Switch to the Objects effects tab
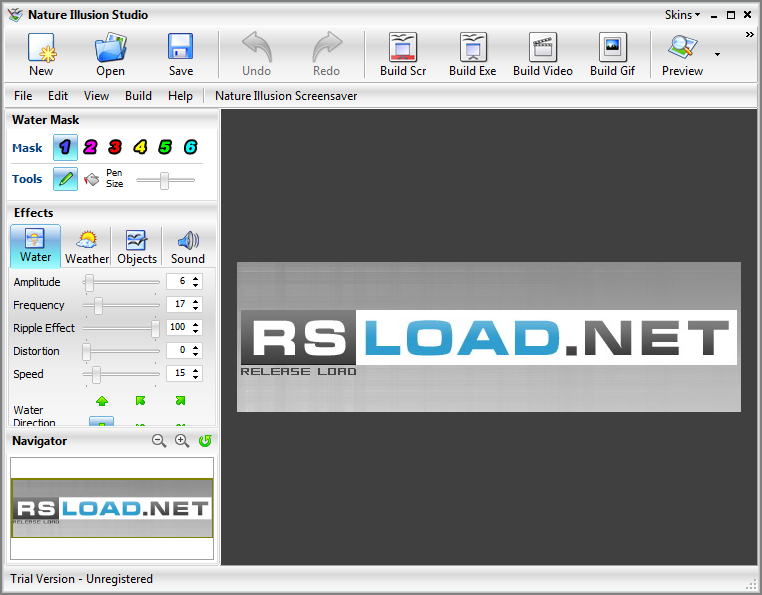This screenshot has width=762, height=595. click(x=137, y=247)
